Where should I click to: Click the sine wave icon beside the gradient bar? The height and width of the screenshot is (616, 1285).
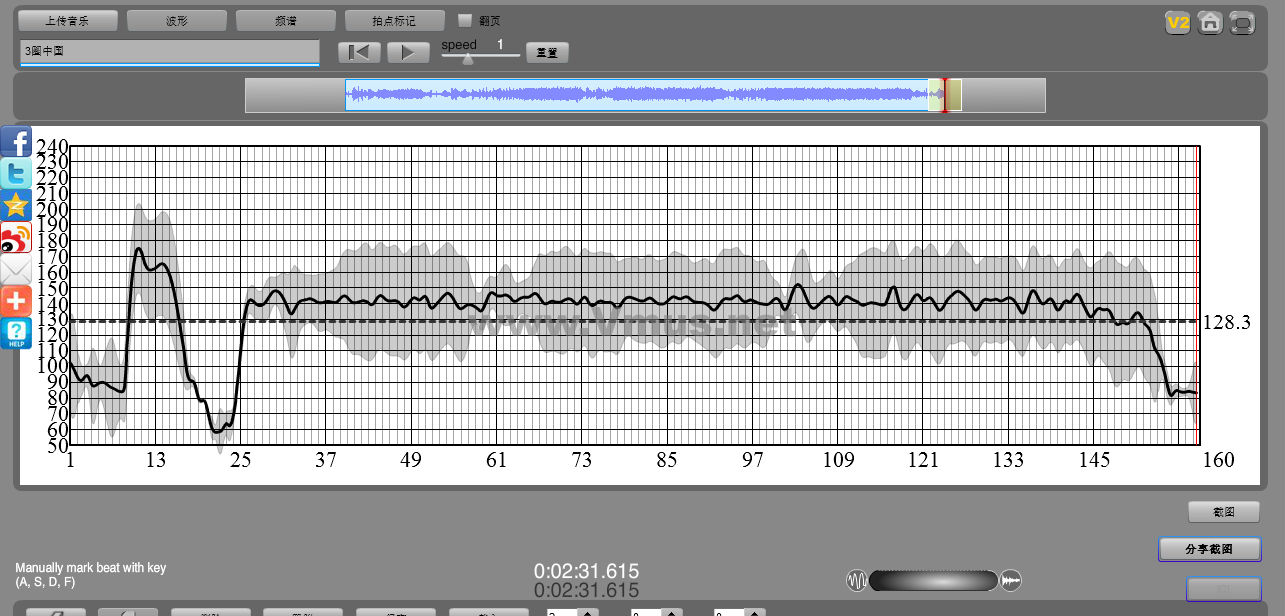point(857,580)
